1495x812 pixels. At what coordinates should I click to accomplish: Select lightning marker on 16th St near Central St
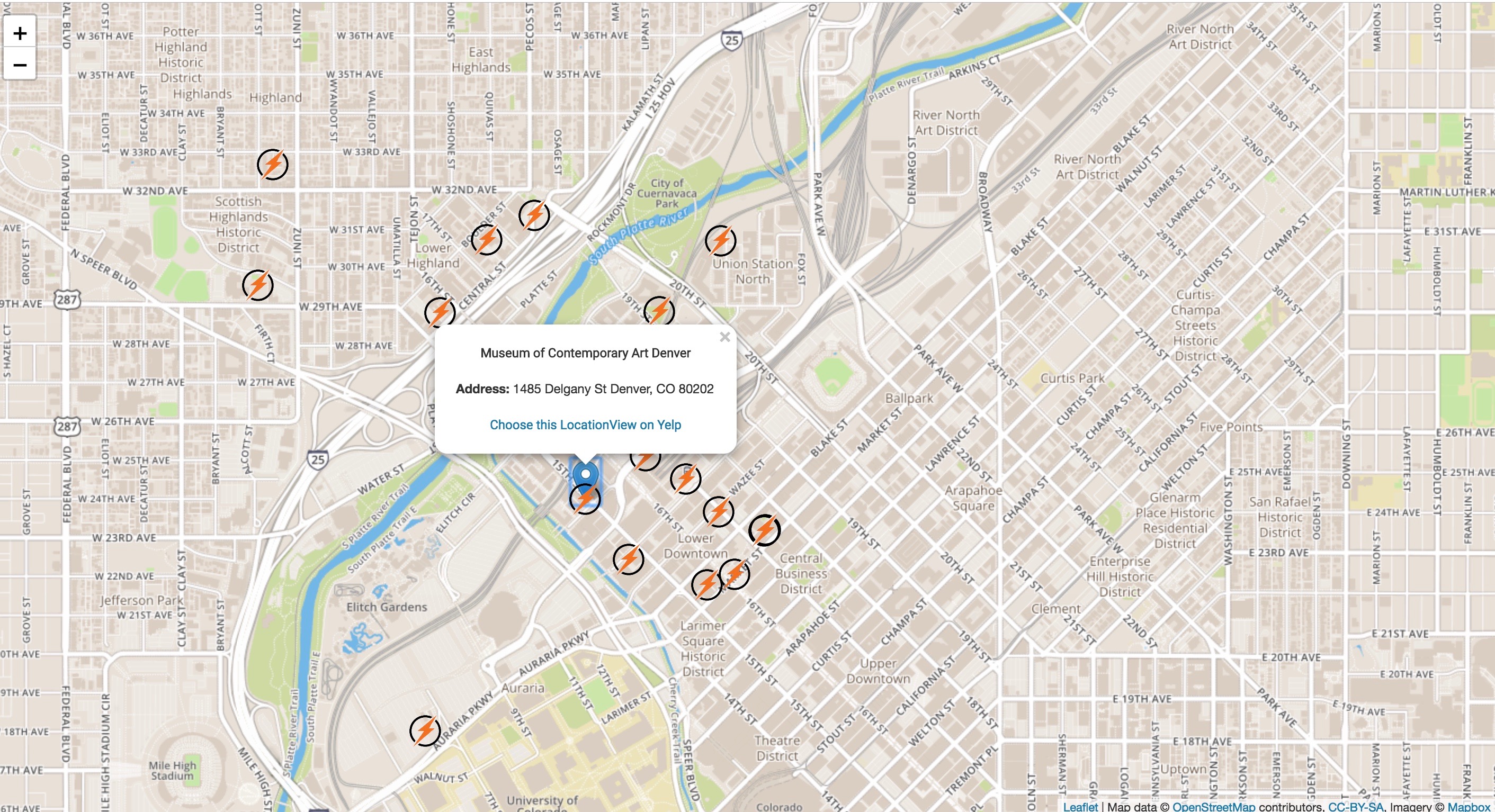[x=440, y=312]
